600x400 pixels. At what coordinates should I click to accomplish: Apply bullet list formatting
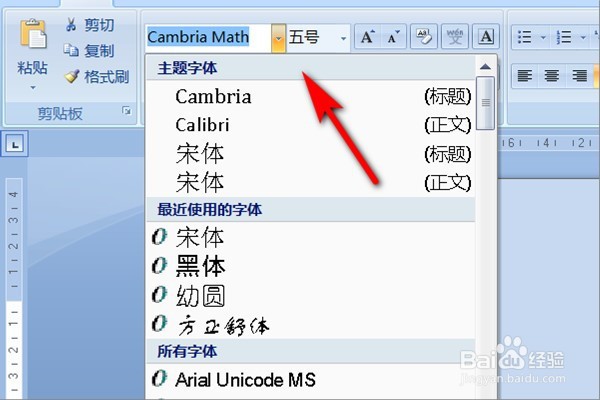[525, 37]
